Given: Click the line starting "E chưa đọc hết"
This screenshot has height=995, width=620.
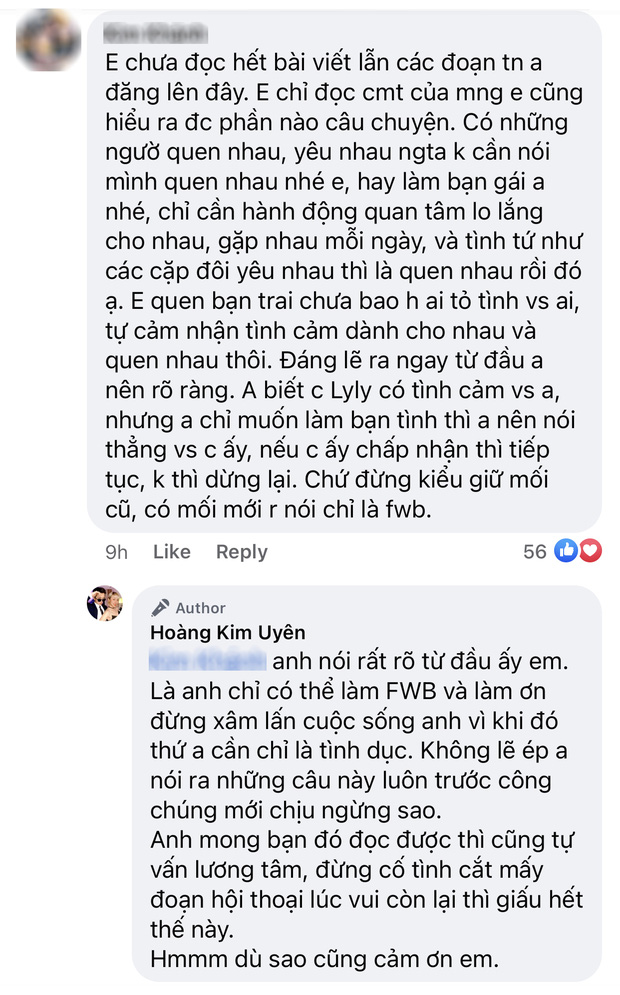Looking at the screenshot, I should pos(324,62).
